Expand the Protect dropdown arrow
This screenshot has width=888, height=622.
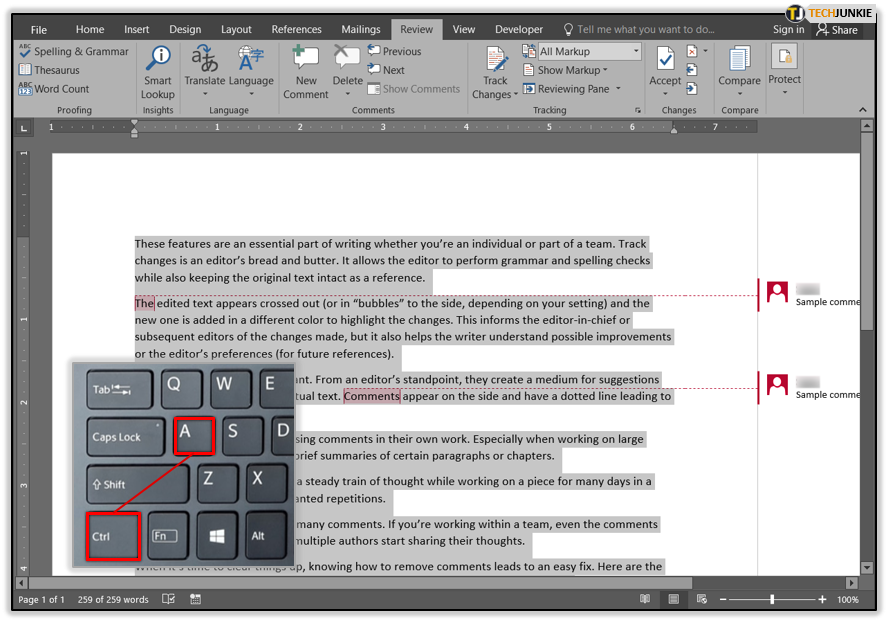[785, 92]
